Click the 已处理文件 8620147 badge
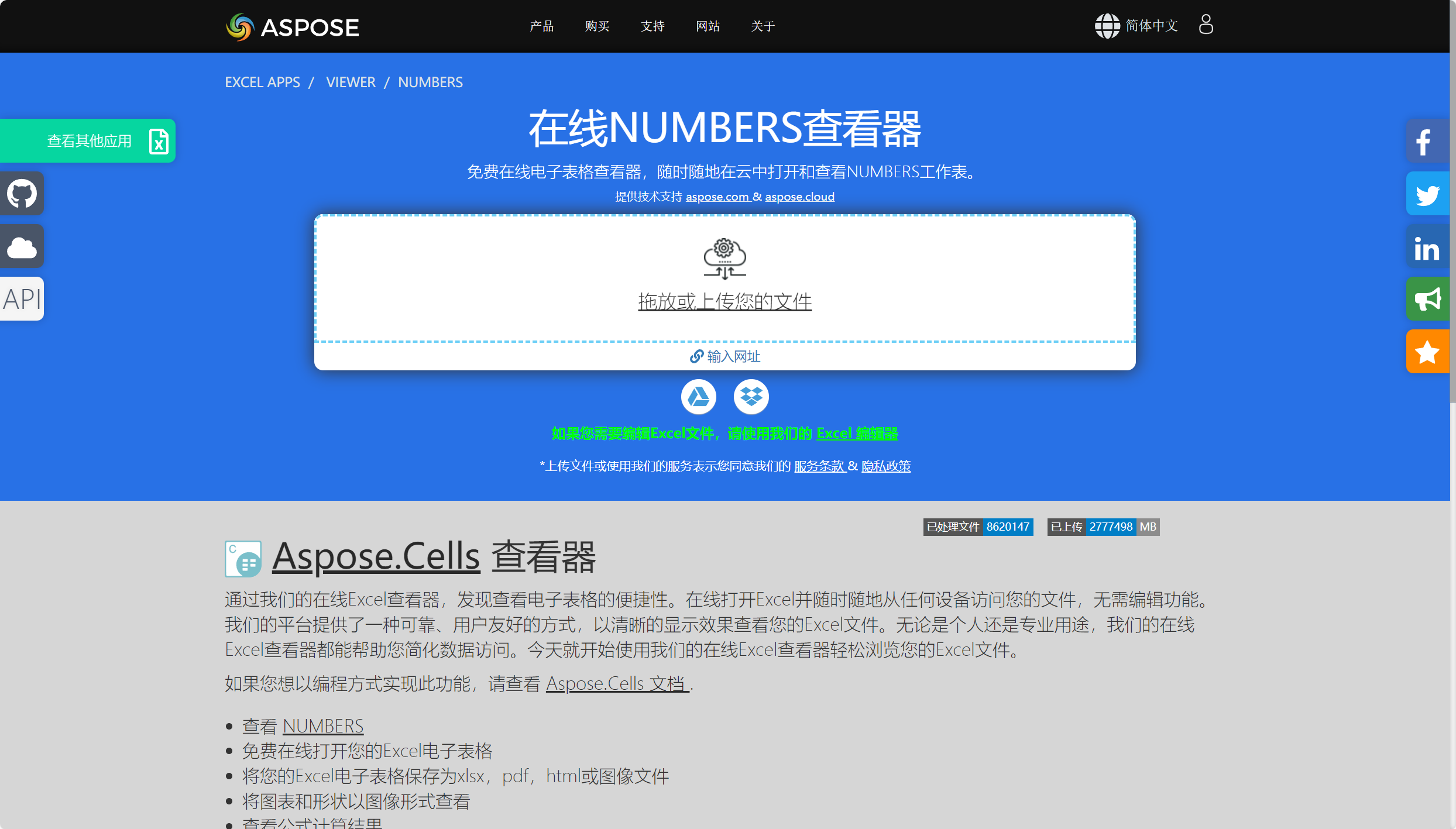This screenshot has width=1456, height=829. pos(978,527)
